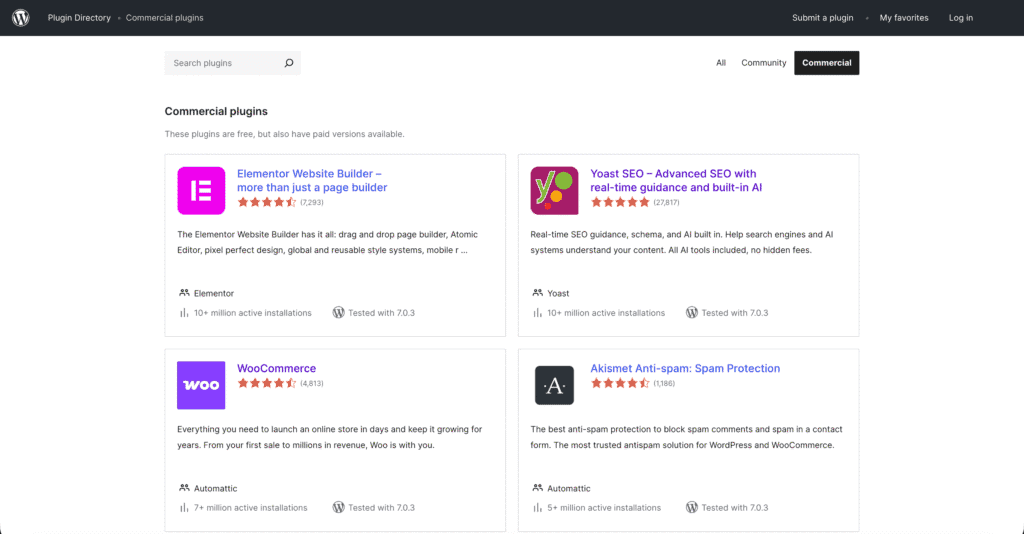Click 7+ million active installations text
The height and width of the screenshot is (534, 1024).
(x=251, y=507)
